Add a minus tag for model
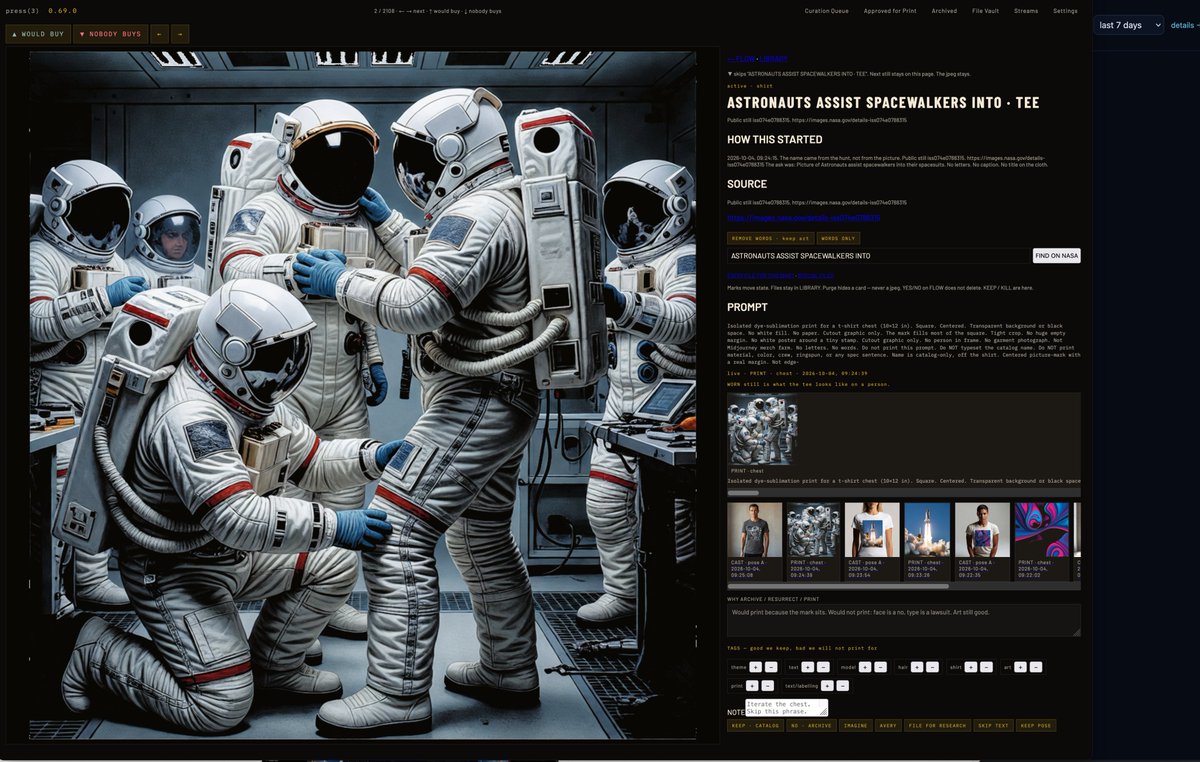This screenshot has width=1200, height=762. (880, 667)
